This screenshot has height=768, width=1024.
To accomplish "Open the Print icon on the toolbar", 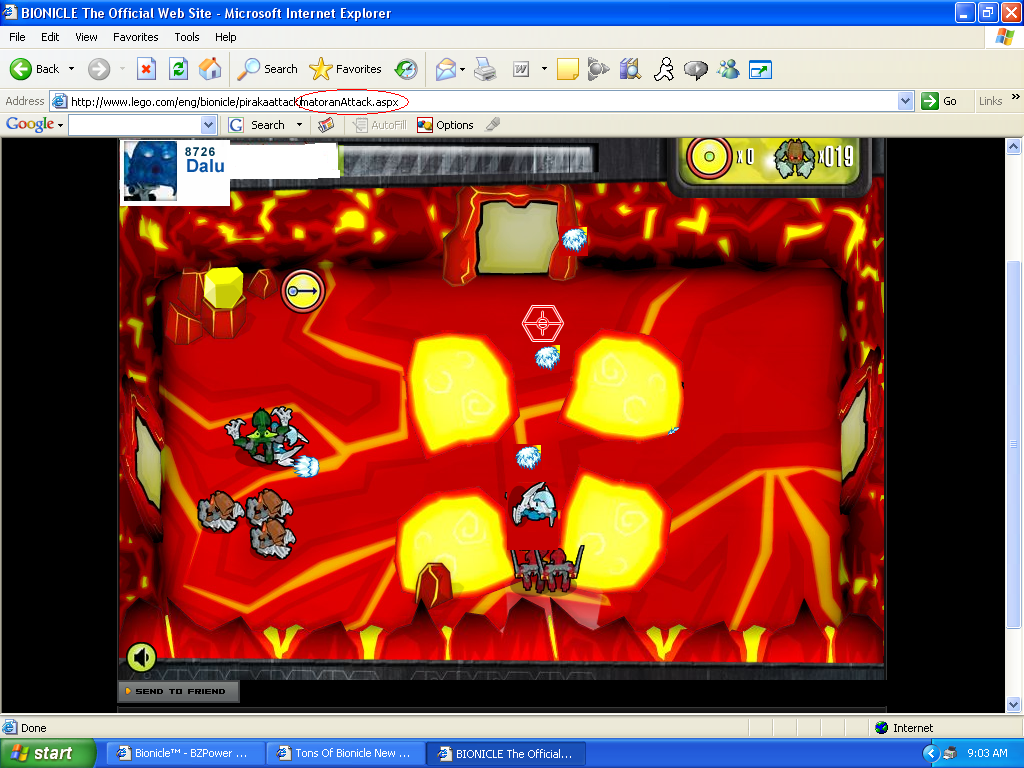I will coord(486,69).
